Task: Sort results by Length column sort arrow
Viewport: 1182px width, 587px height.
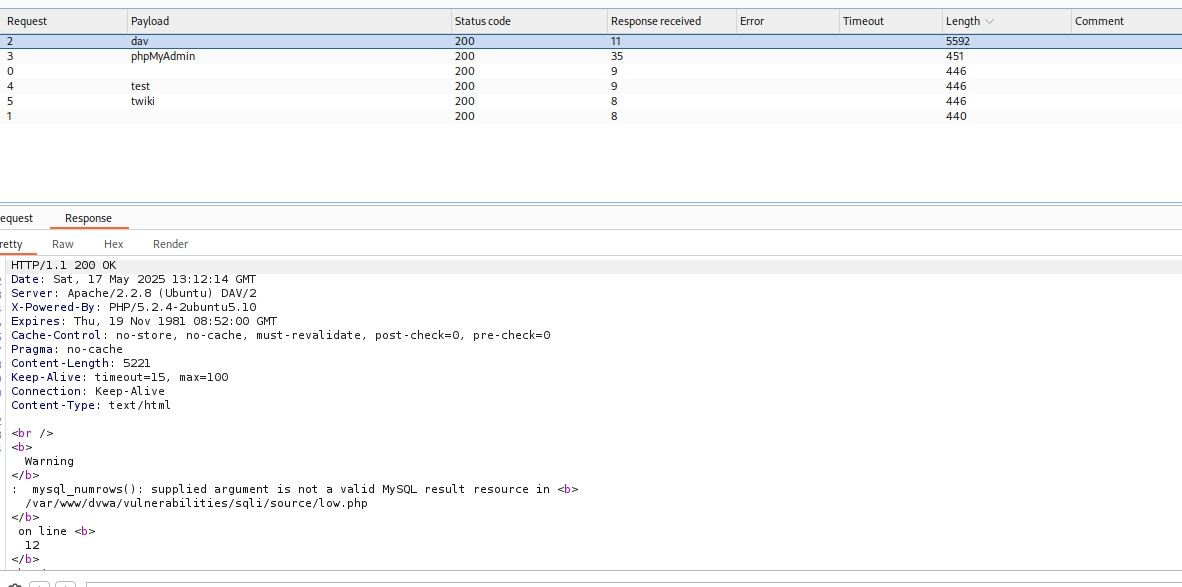Action: click(990, 21)
